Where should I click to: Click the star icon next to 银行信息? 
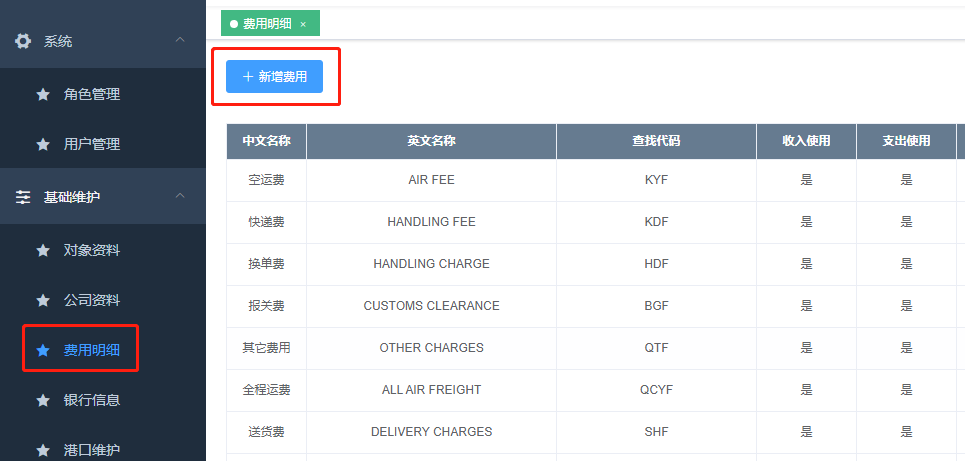pyautogui.click(x=43, y=400)
